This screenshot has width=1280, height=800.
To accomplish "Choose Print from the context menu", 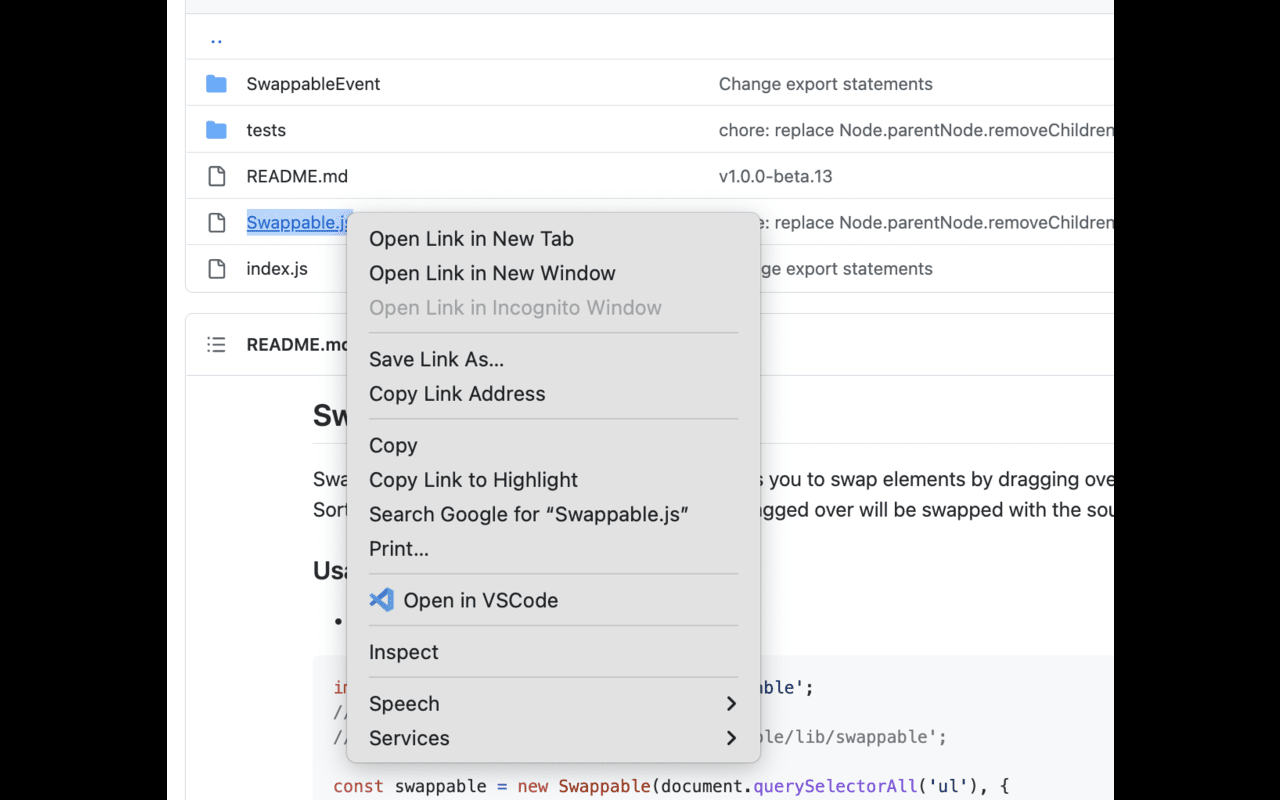I will pos(398,548).
